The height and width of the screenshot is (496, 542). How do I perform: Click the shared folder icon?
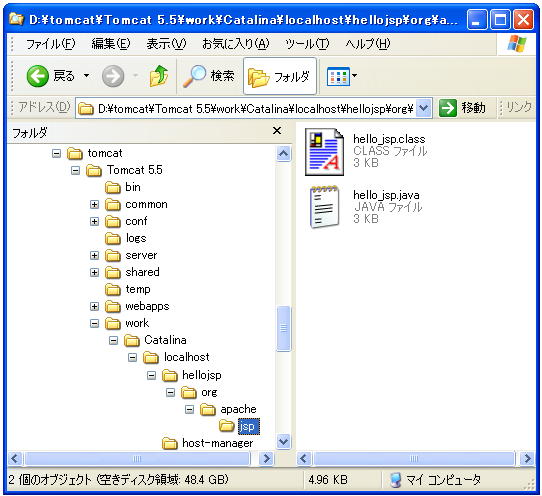(x=113, y=272)
